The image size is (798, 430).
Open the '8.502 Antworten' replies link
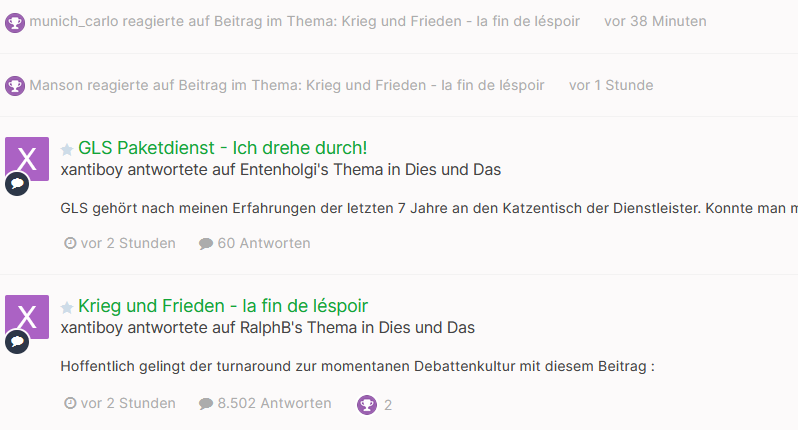(274, 403)
